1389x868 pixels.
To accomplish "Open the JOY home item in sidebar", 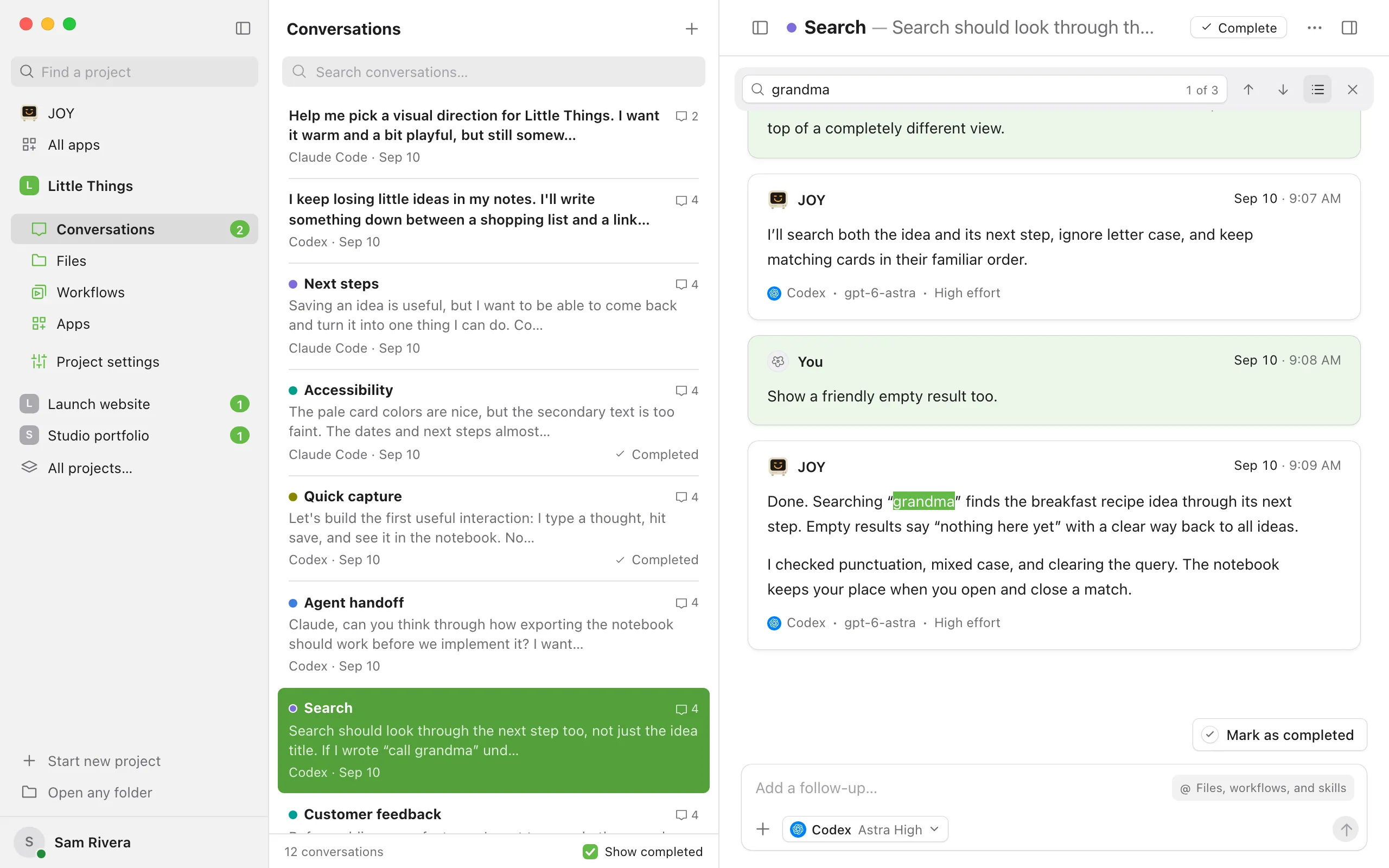I will tap(135, 113).
